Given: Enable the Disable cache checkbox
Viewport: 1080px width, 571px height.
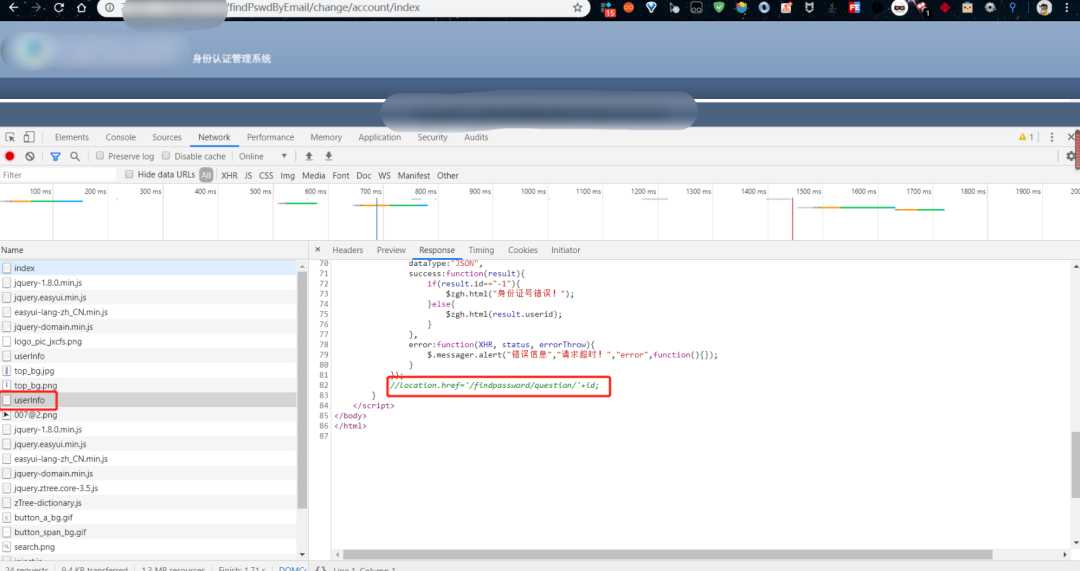Looking at the screenshot, I should click(166, 156).
